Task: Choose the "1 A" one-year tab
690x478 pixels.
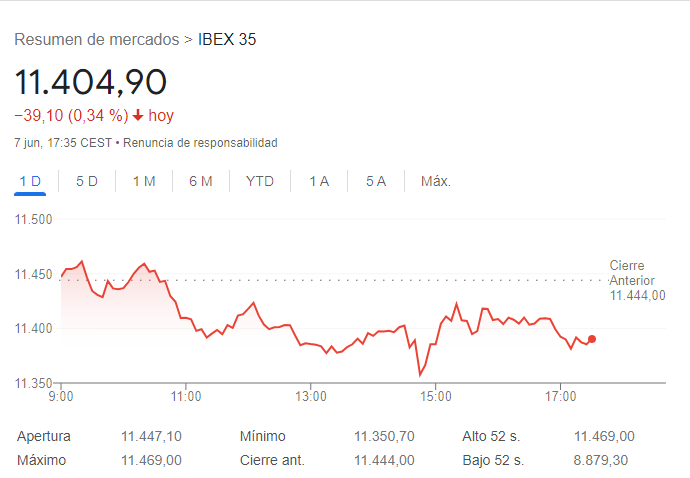Action: tap(319, 181)
